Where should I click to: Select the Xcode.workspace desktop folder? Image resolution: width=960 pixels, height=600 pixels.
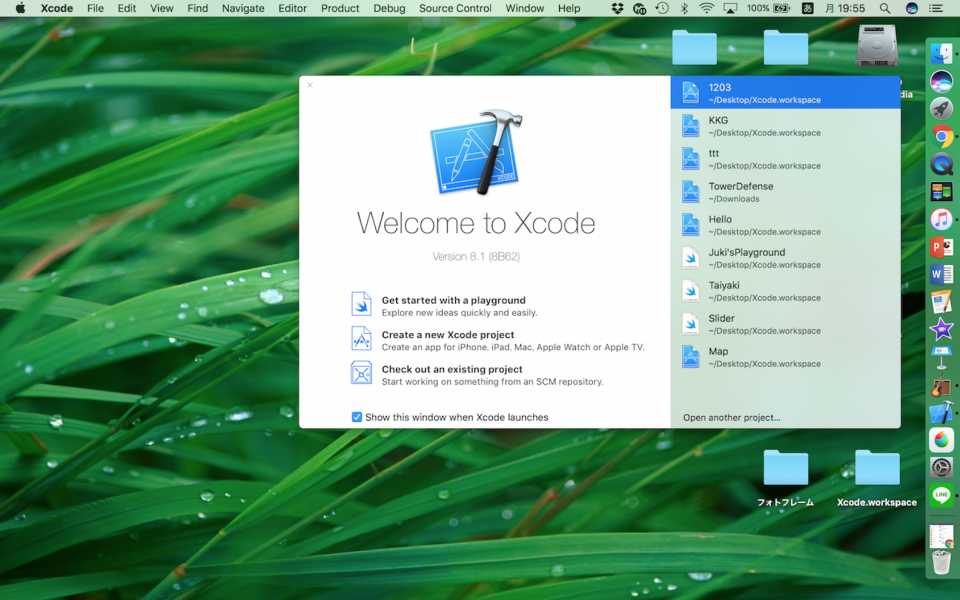[877, 468]
